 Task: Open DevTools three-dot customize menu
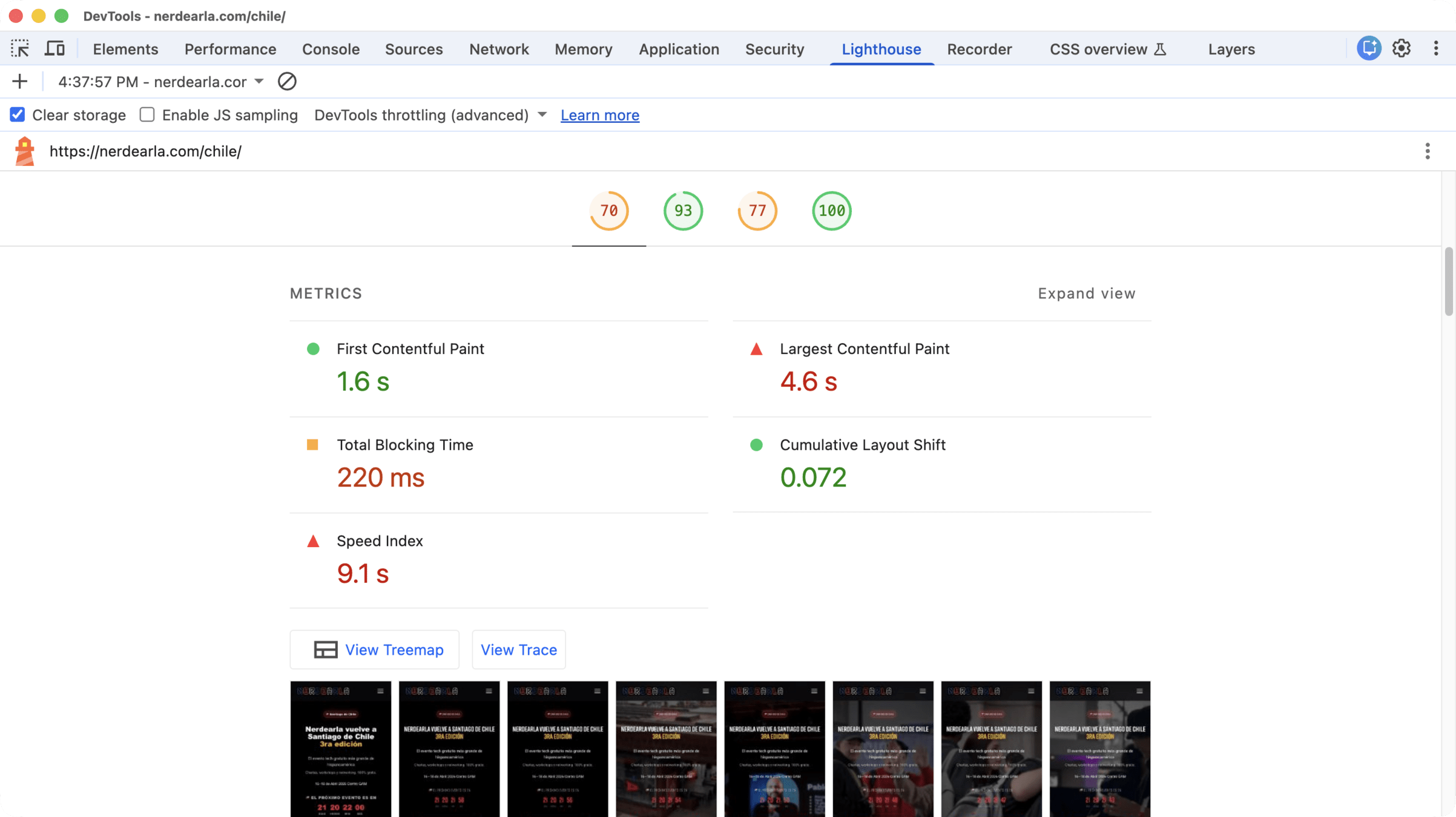point(1436,48)
